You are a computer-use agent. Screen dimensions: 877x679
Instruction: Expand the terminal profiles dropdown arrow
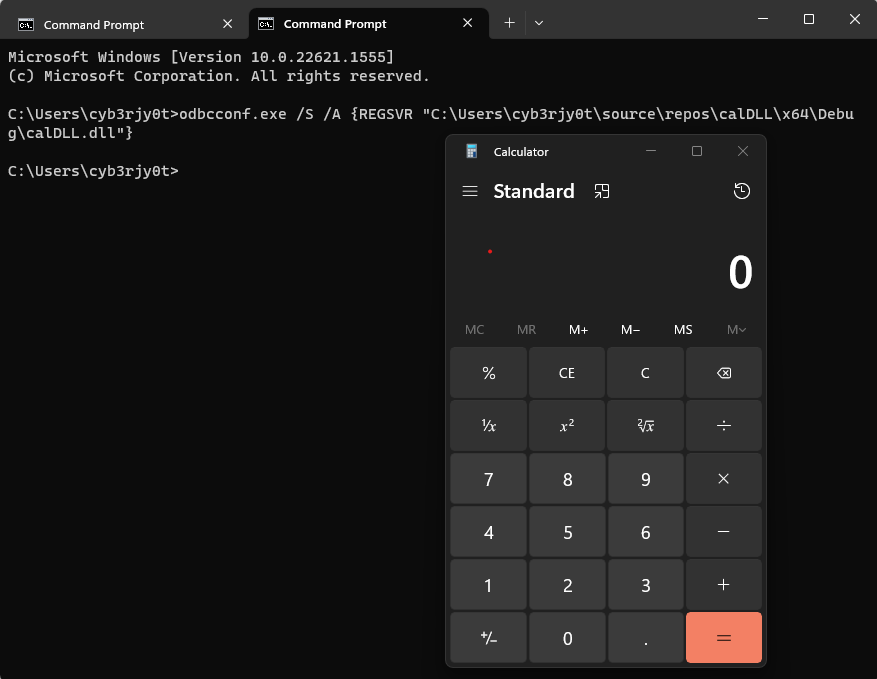[539, 23]
